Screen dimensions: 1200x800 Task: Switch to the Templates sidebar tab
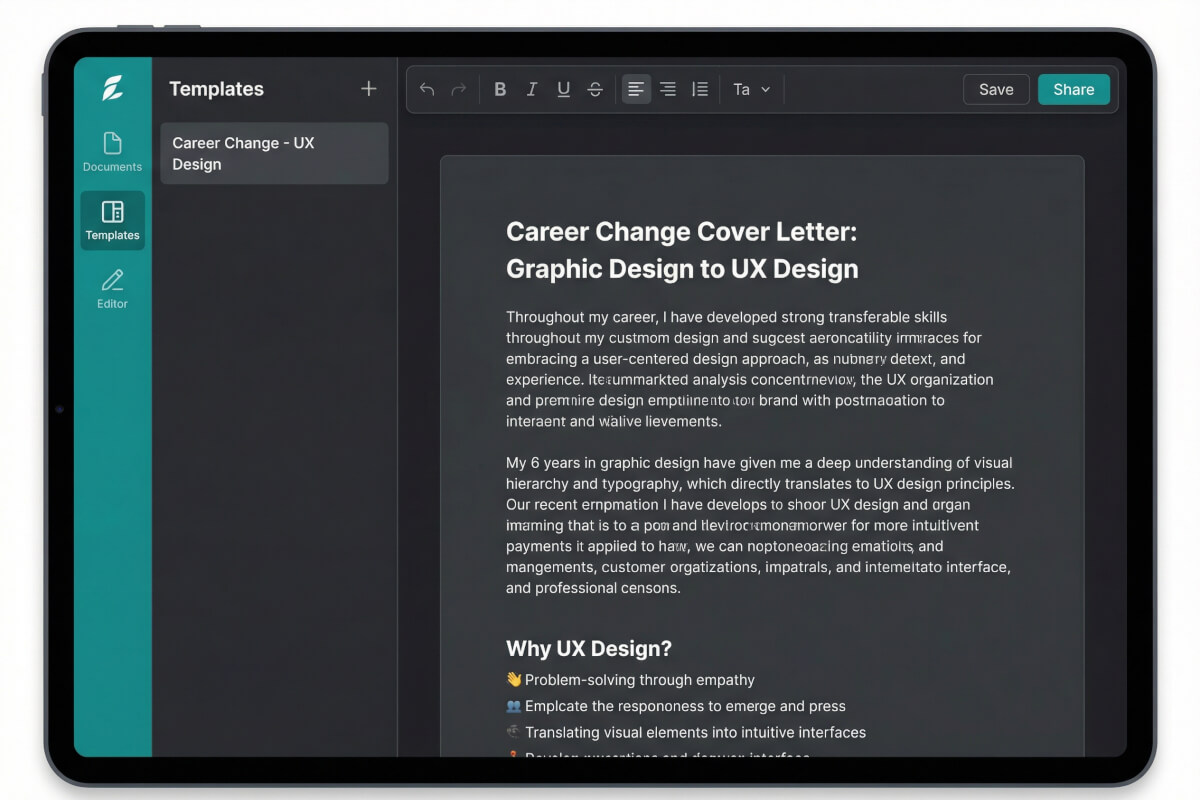pos(112,220)
